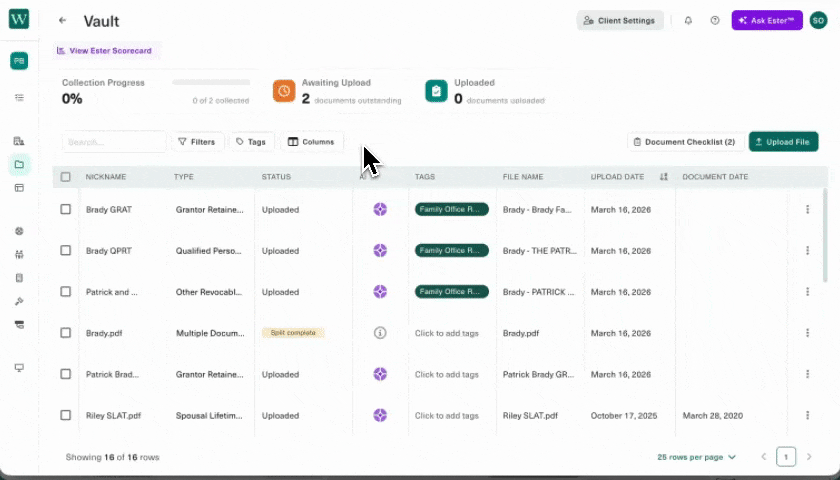This screenshot has width=840, height=480.
Task: Open the three-dot menu for Brady QPRT
Action: [x=807, y=251]
